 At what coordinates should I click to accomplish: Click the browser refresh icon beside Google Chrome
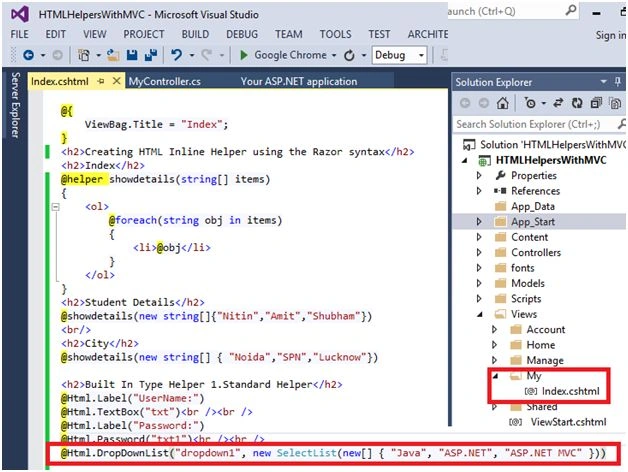pos(349,55)
